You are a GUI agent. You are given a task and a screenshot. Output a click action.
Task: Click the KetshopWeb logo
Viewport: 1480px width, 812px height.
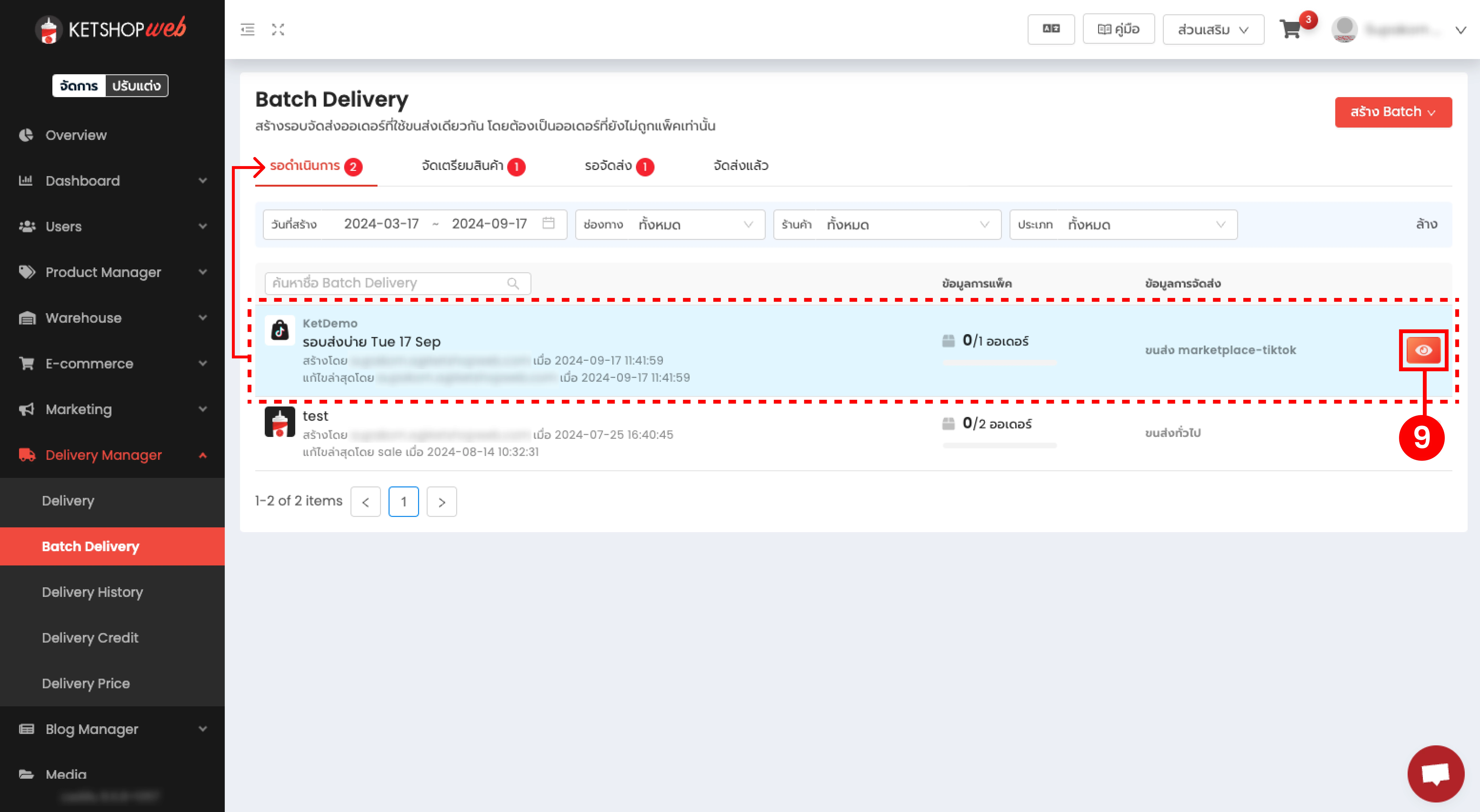[111, 29]
